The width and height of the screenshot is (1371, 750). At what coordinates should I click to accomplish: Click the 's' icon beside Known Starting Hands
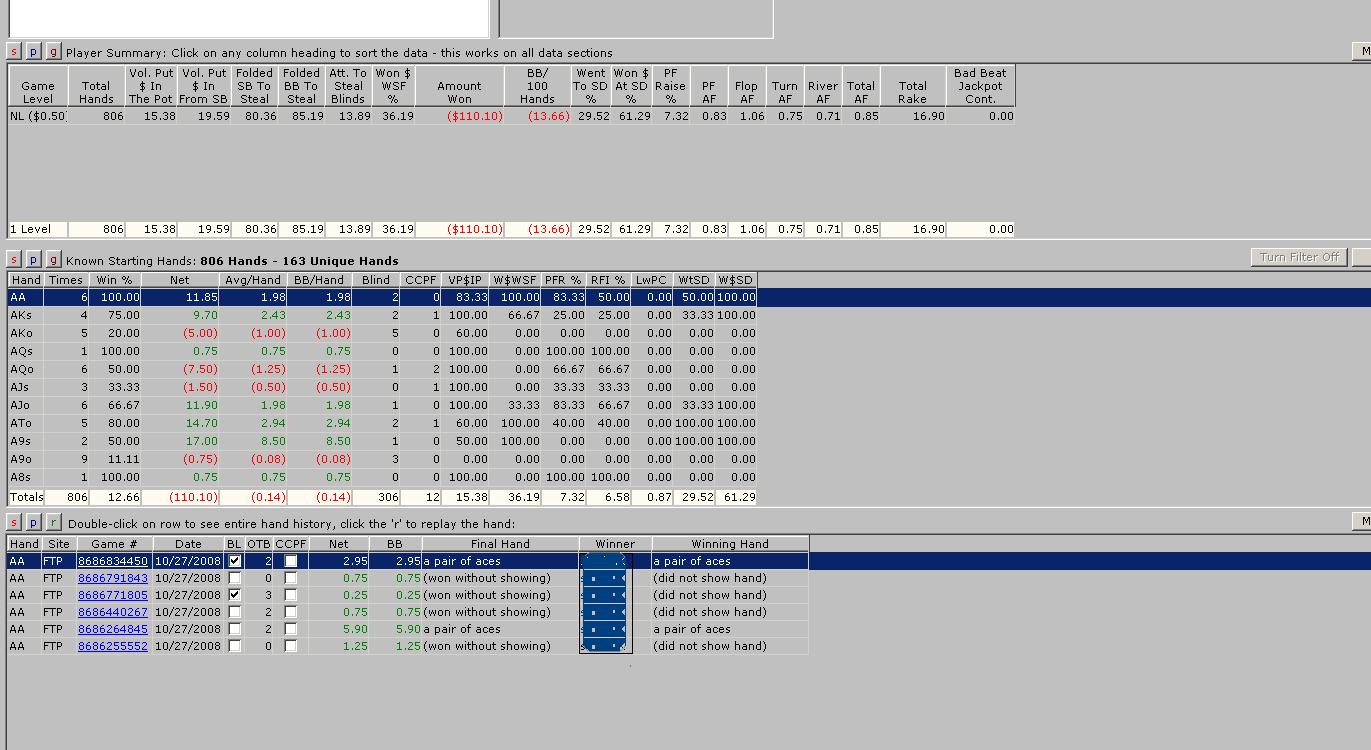(x=14, y=259)
